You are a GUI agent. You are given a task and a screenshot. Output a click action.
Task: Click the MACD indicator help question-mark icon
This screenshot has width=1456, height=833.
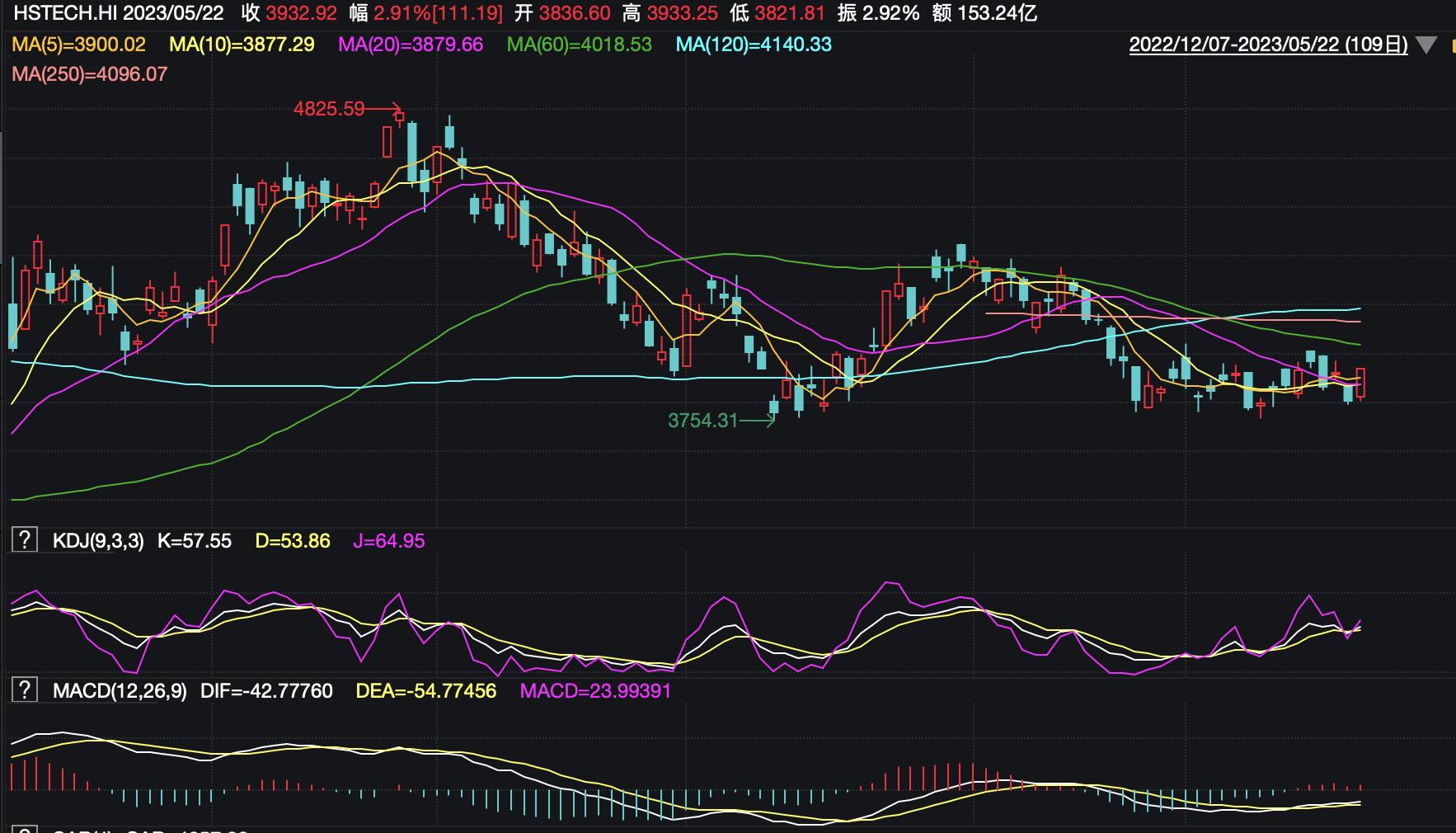24,690
